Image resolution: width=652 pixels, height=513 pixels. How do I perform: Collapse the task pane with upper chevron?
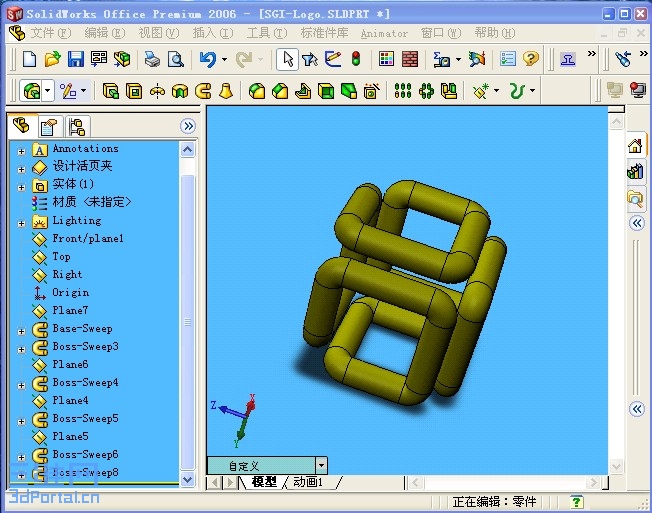pyautogui.click(x=637, y=223)
